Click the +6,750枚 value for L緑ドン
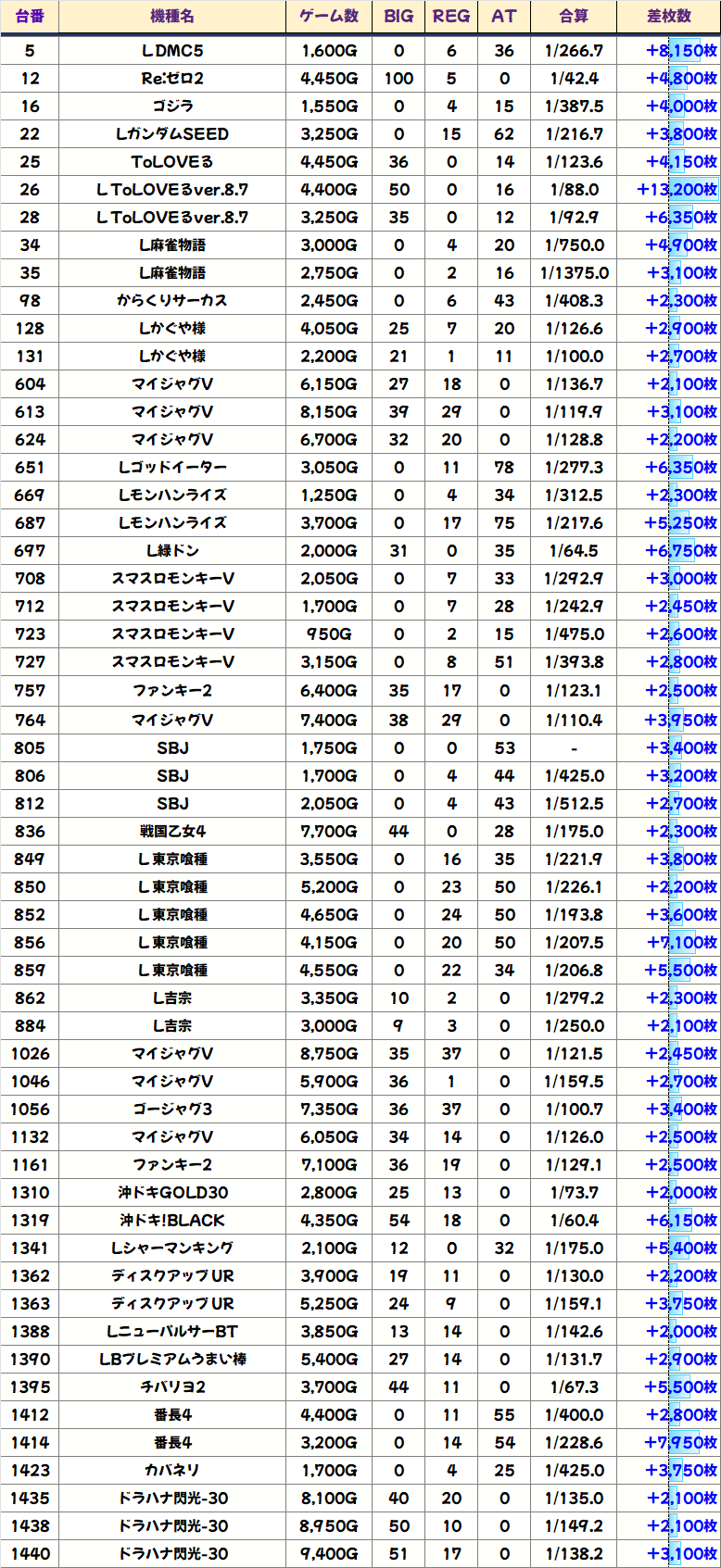Viewport: 721px width, 1568px height. pos(681,551)
